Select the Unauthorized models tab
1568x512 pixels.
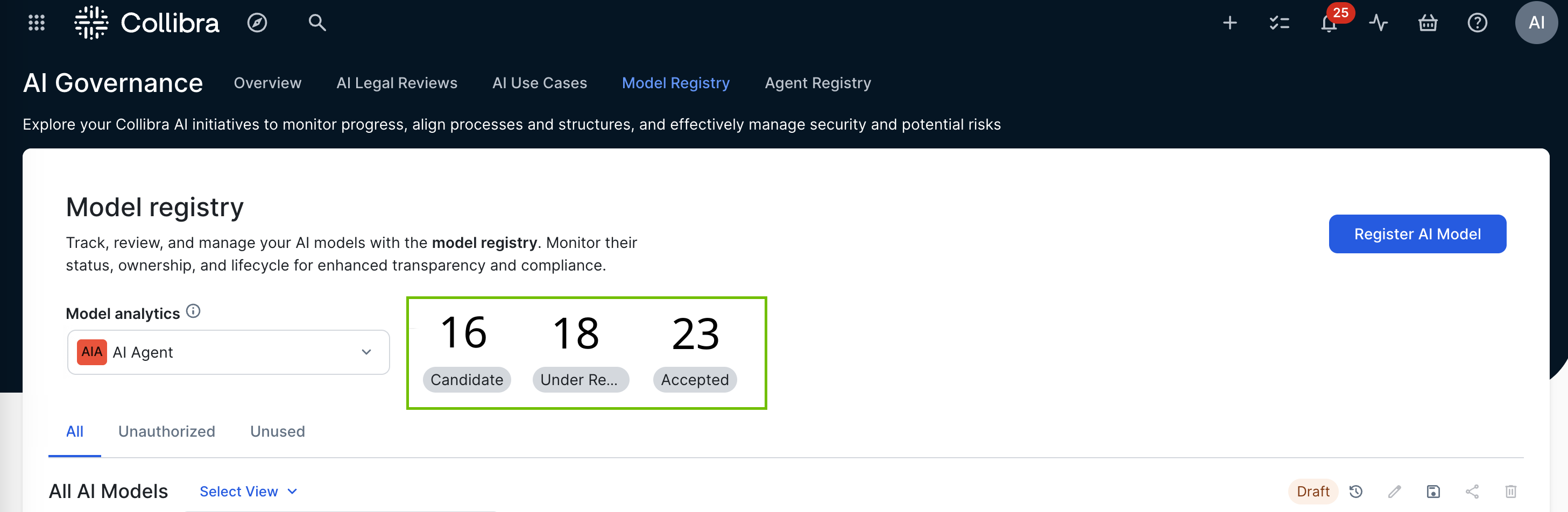166,431
